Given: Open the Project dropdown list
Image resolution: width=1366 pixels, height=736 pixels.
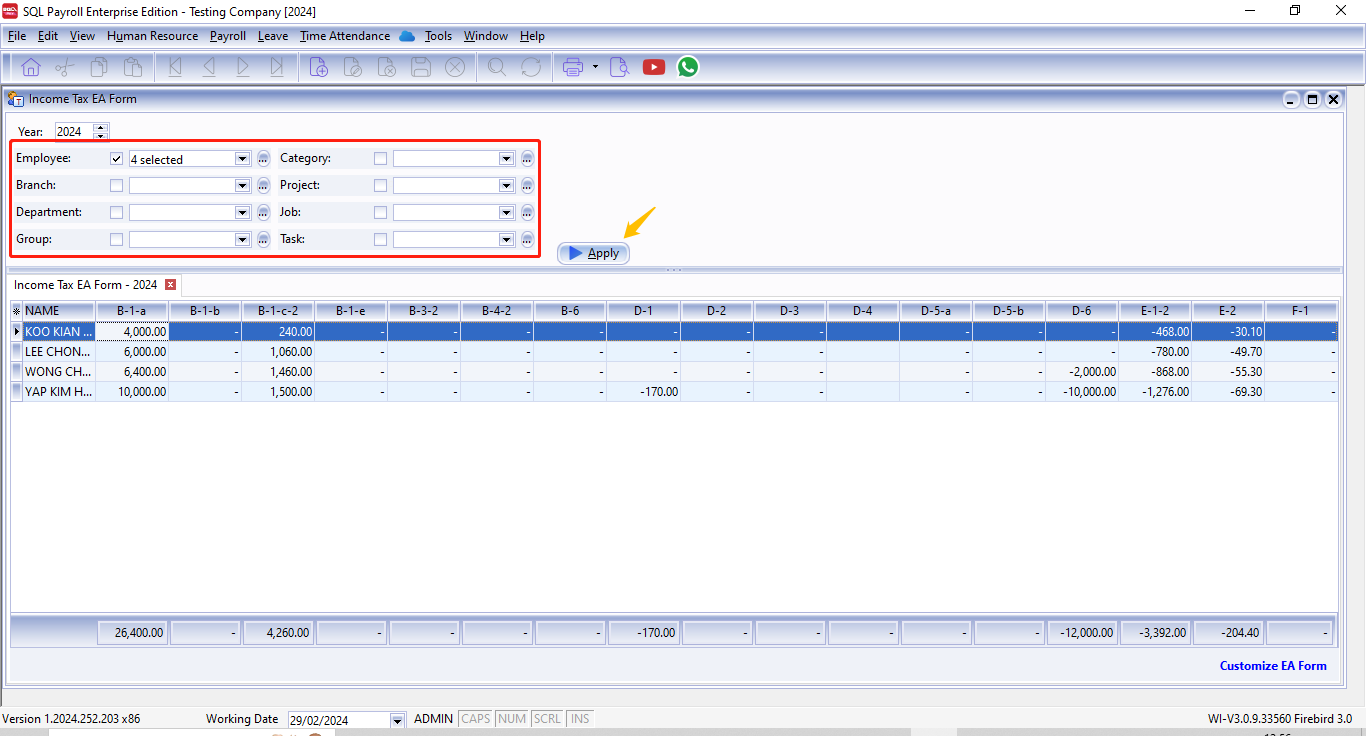Looking at the screenshot, I should pos(506,186).
